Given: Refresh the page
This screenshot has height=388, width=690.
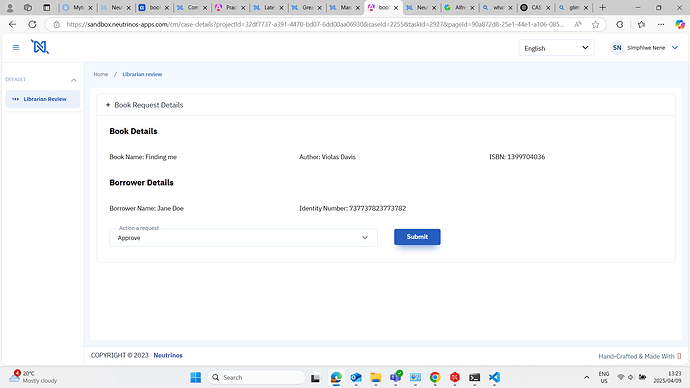Looking at the screenshot, I should pyautogui.click(x=32, y=25).
